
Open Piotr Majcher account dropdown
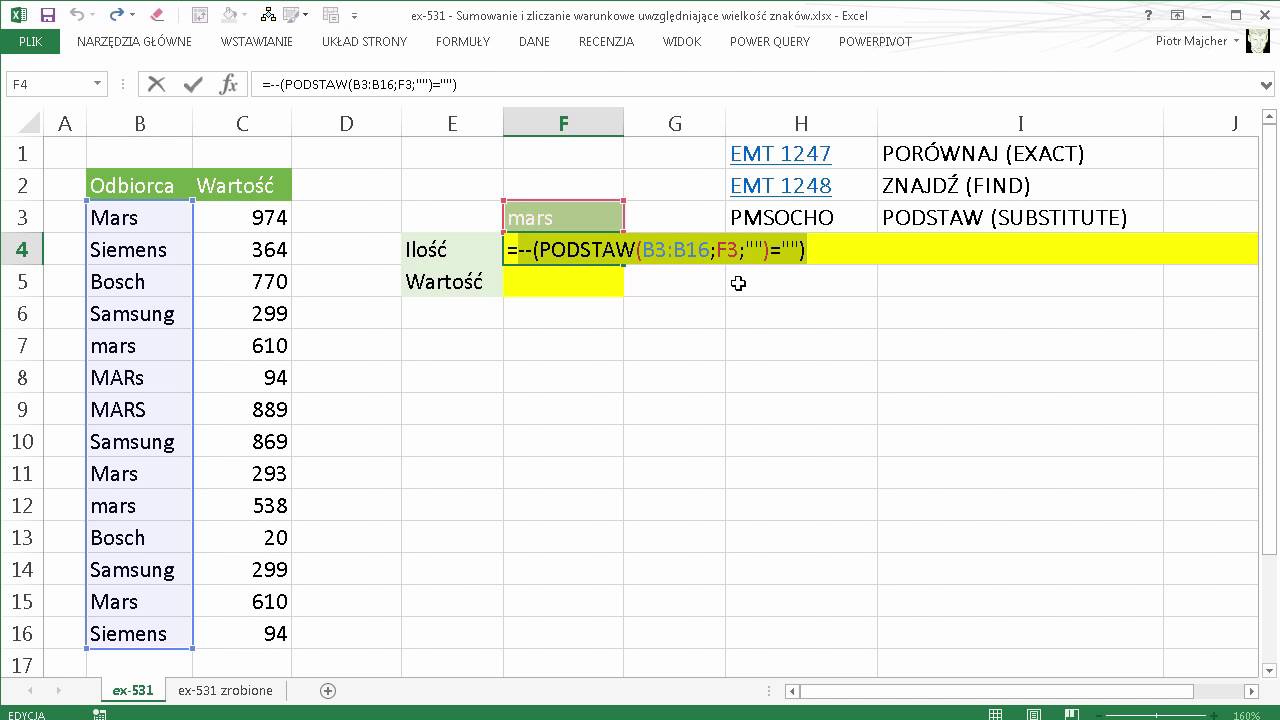(x=1237, y=41)
